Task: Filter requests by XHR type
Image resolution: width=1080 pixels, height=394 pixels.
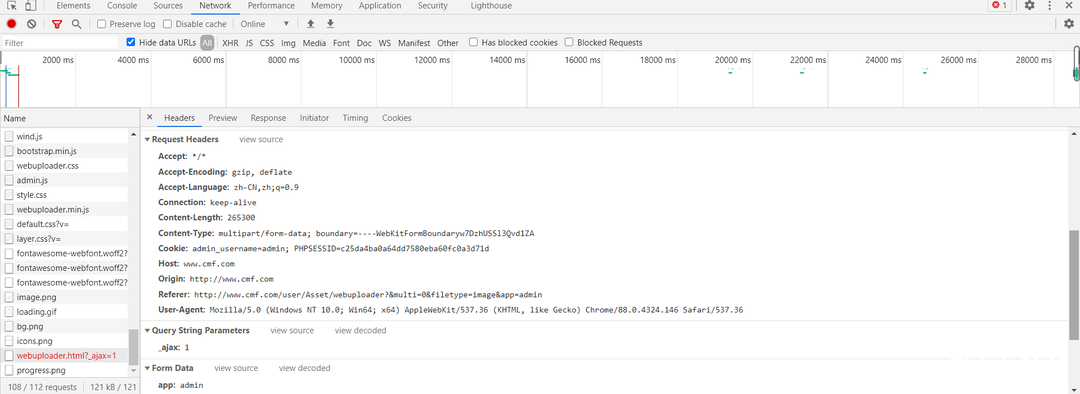Action: [230, 43]
